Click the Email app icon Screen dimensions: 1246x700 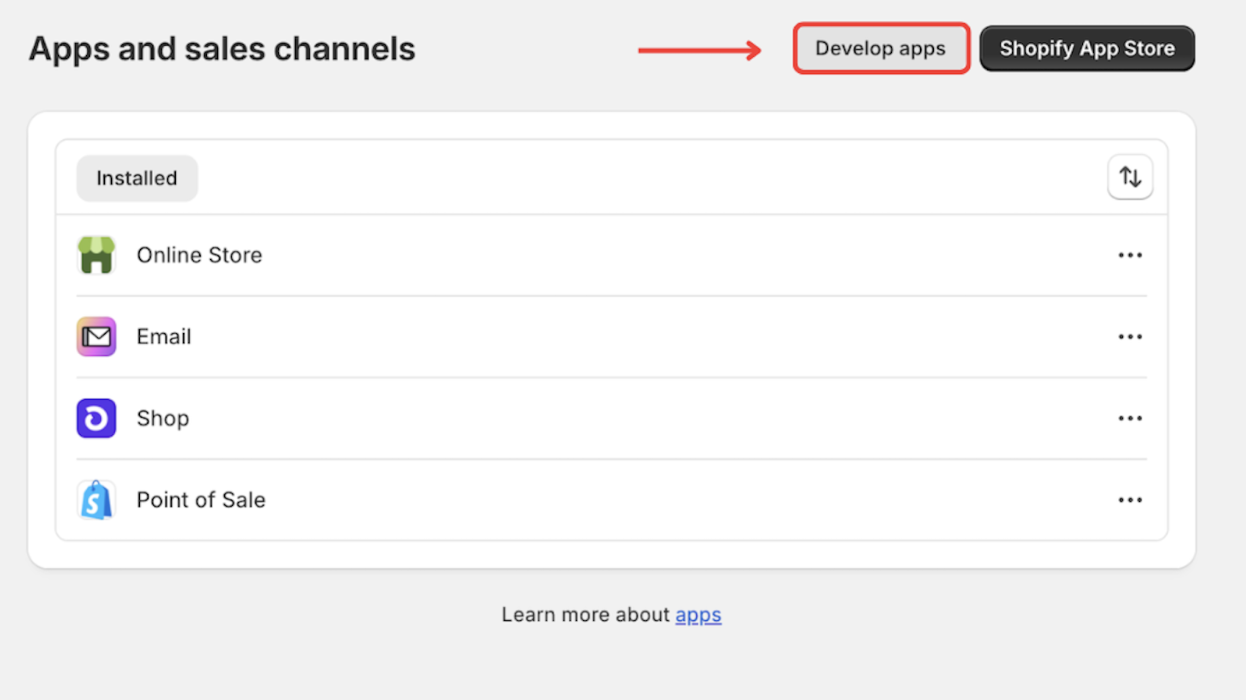coord(97,337)
